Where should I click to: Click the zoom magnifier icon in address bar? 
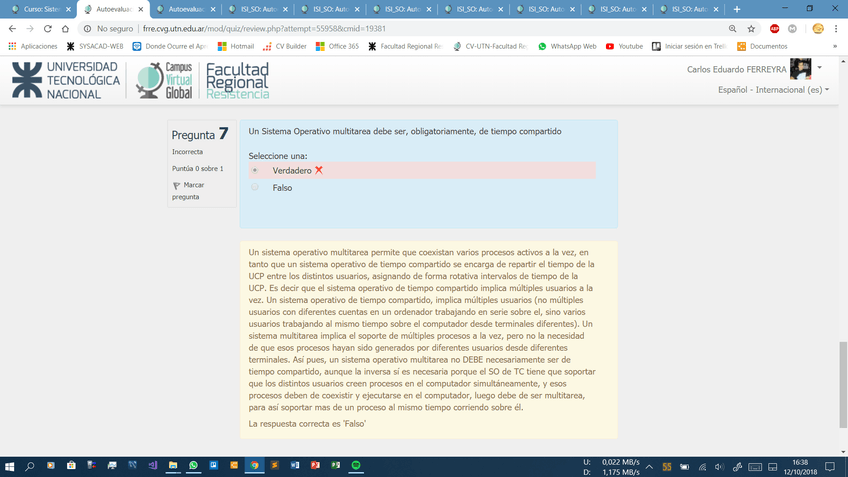click(x=733, y=29)
